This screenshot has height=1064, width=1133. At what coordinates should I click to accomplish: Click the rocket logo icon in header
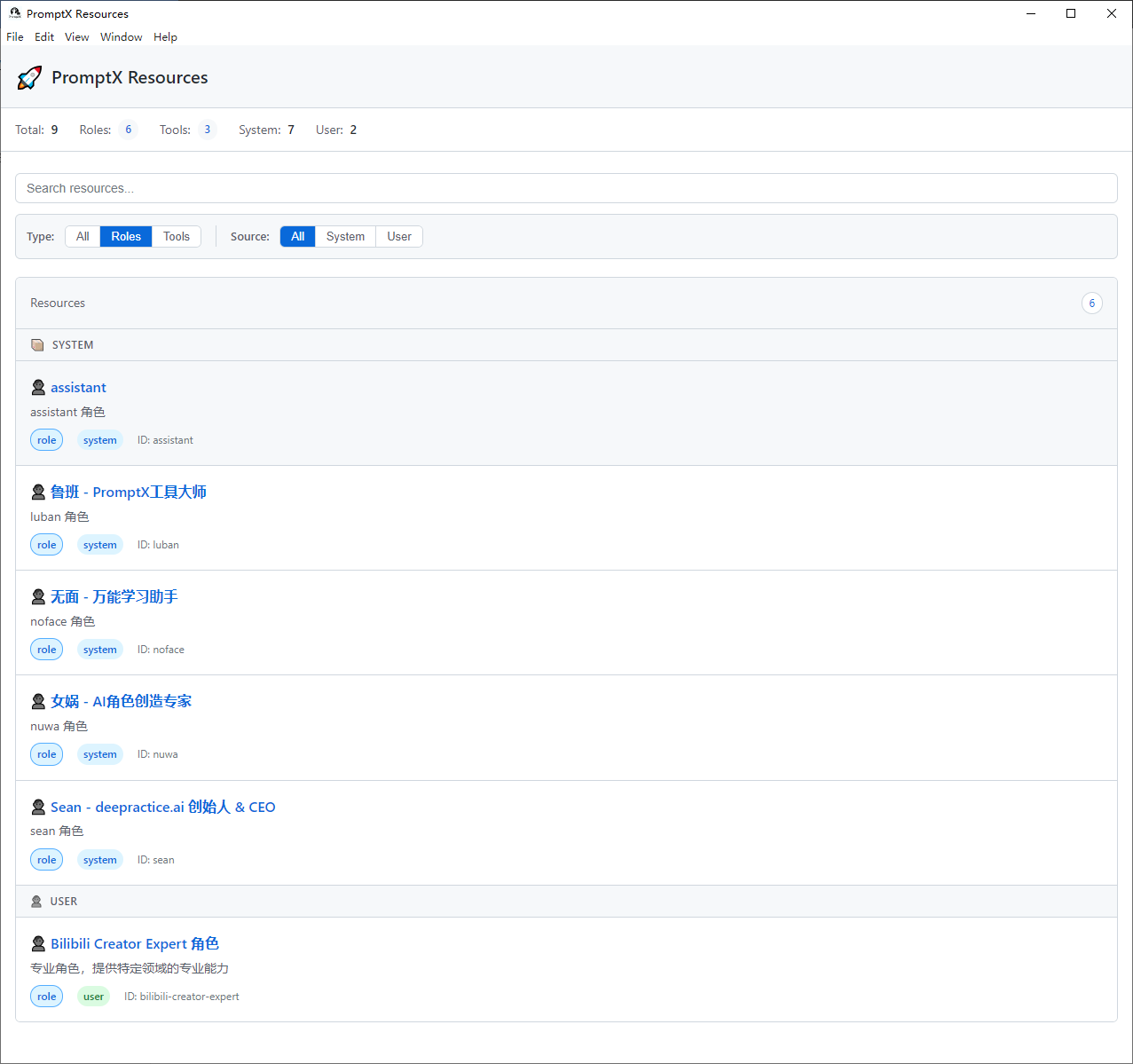click(x=29, y=78)
